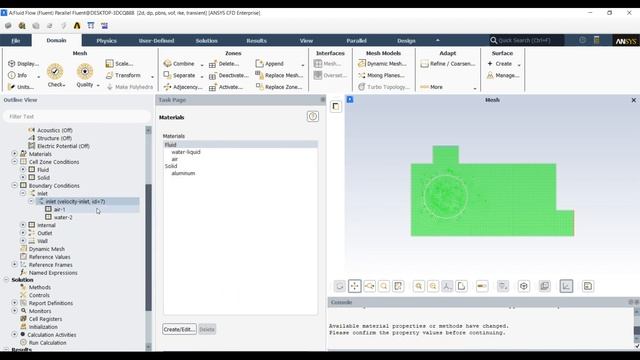The width and height of the screenshot is (640, 360).
Task: Open the Task Page help icon
Action: pos(313,117)
